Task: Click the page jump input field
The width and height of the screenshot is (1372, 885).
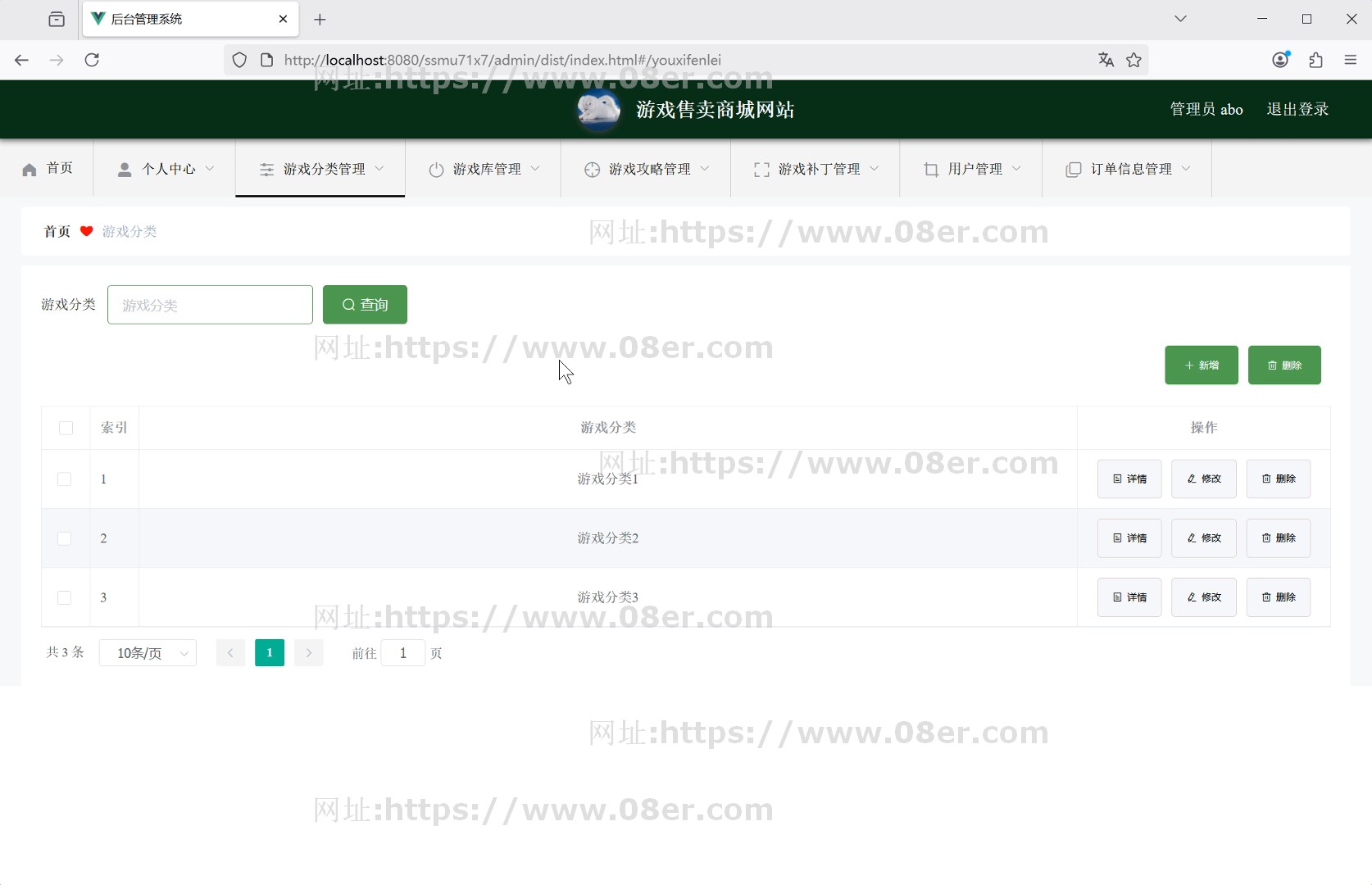Action: click(402, 653)
